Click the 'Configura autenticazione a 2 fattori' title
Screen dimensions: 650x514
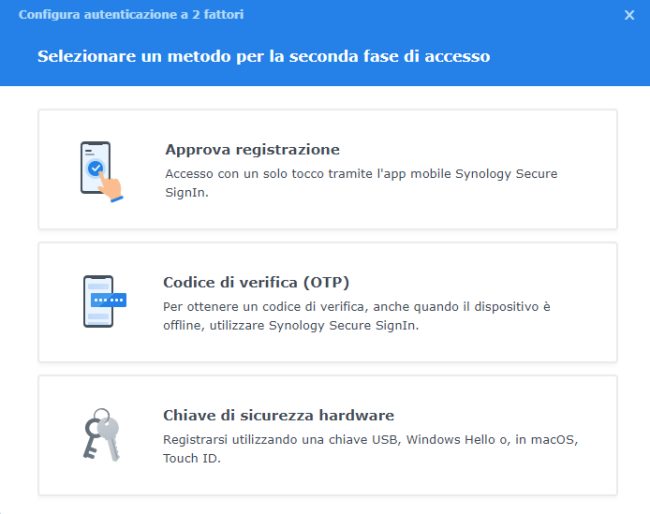click(x=131, y=15)
